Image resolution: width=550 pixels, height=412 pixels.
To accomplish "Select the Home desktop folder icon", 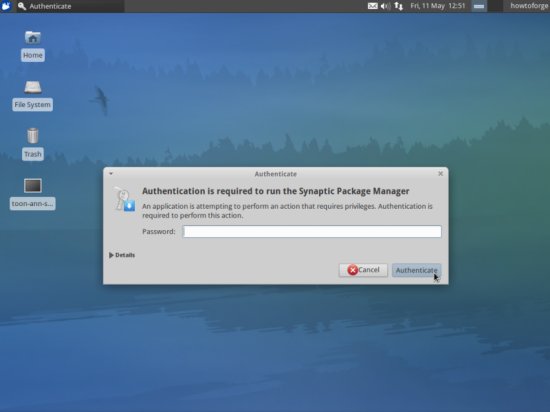I will [x=33, y=38].
